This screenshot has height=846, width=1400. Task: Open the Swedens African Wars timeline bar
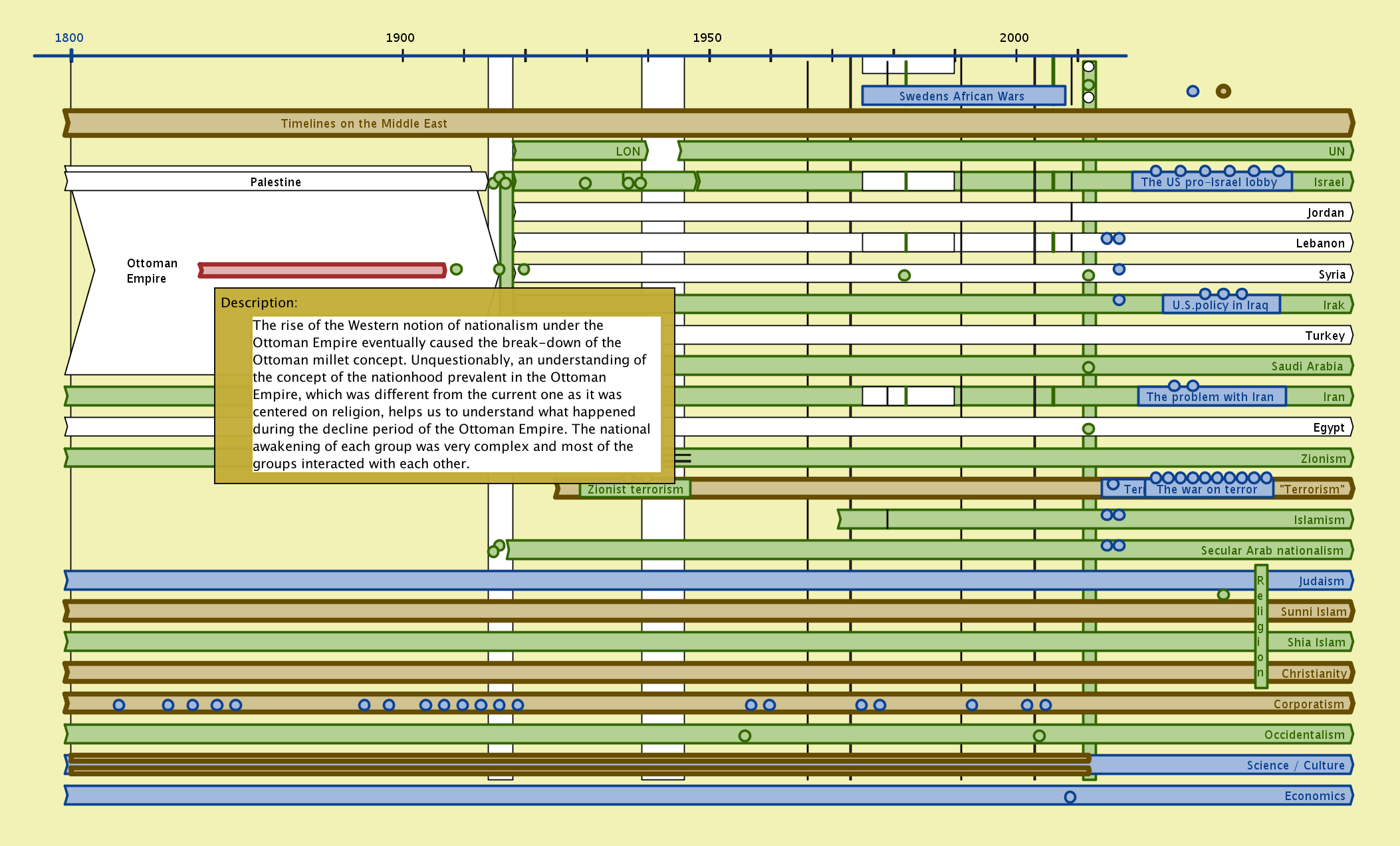[x=963, y=96]
